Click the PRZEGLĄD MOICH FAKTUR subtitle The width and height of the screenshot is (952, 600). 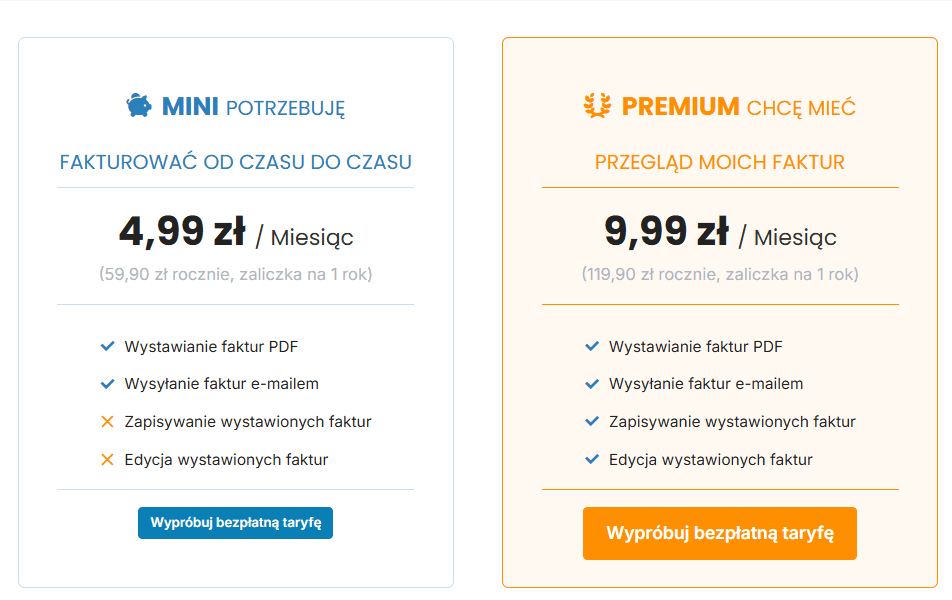pos(720,162)
